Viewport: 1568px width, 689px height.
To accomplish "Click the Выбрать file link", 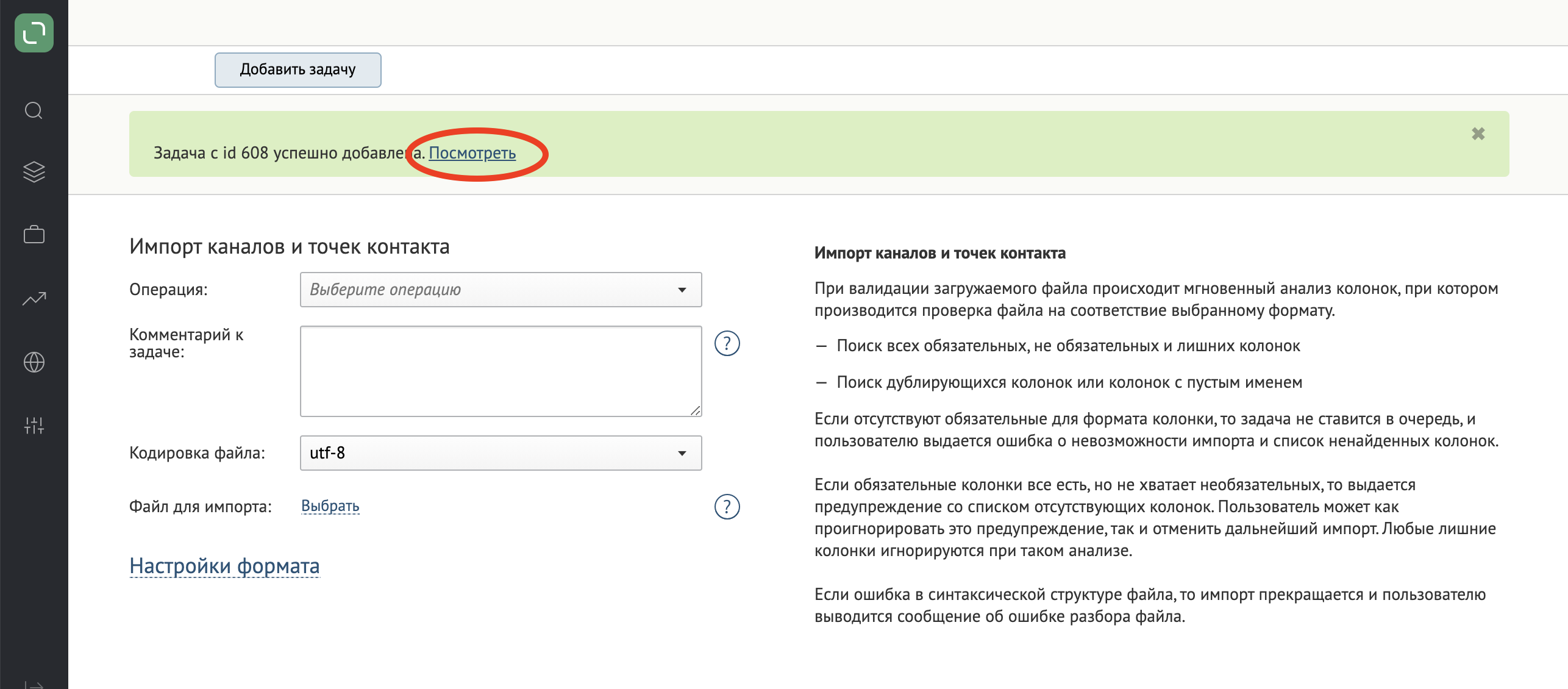I will tap(330, 505).
